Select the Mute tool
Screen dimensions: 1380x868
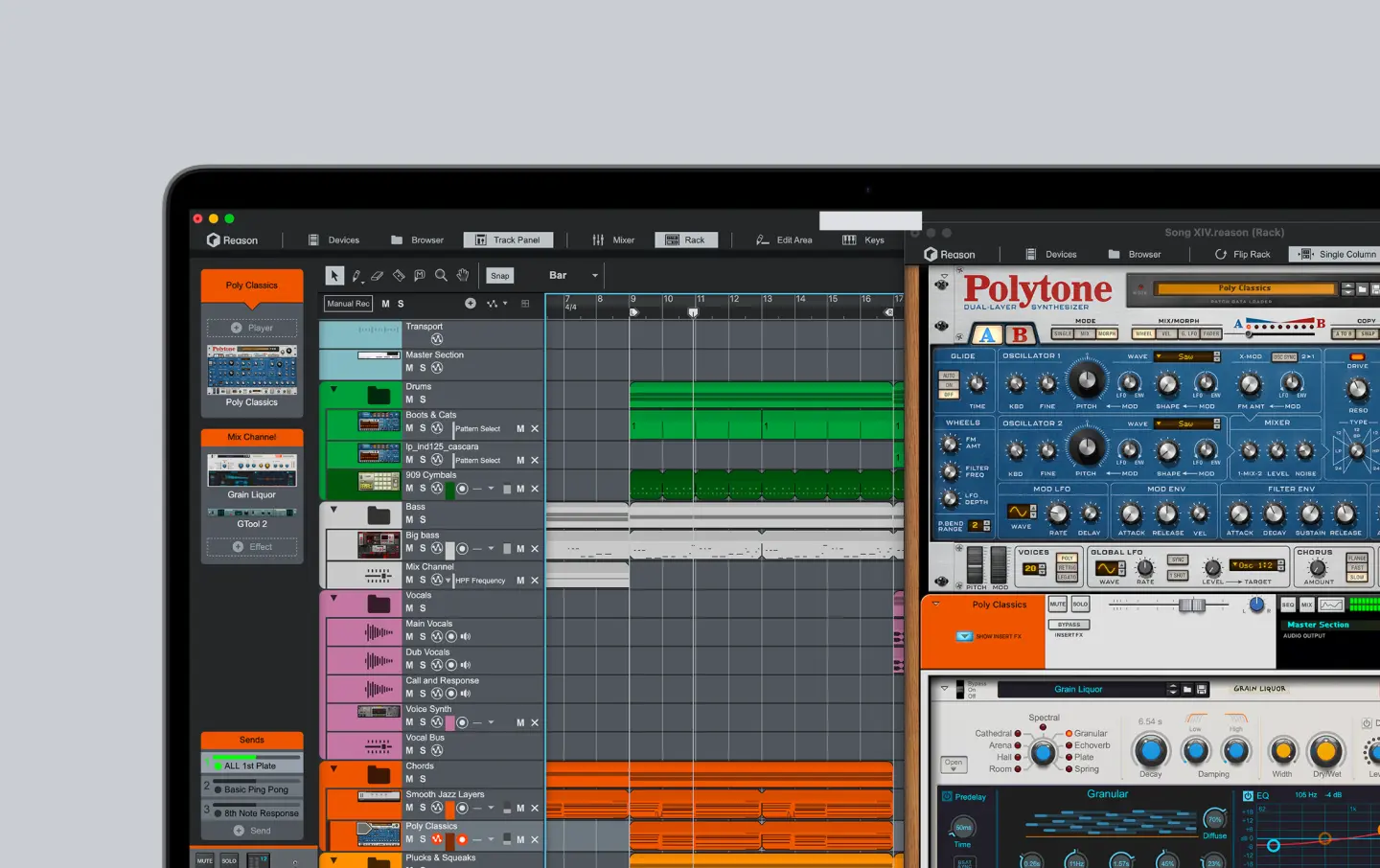click(x=420, y=276)
